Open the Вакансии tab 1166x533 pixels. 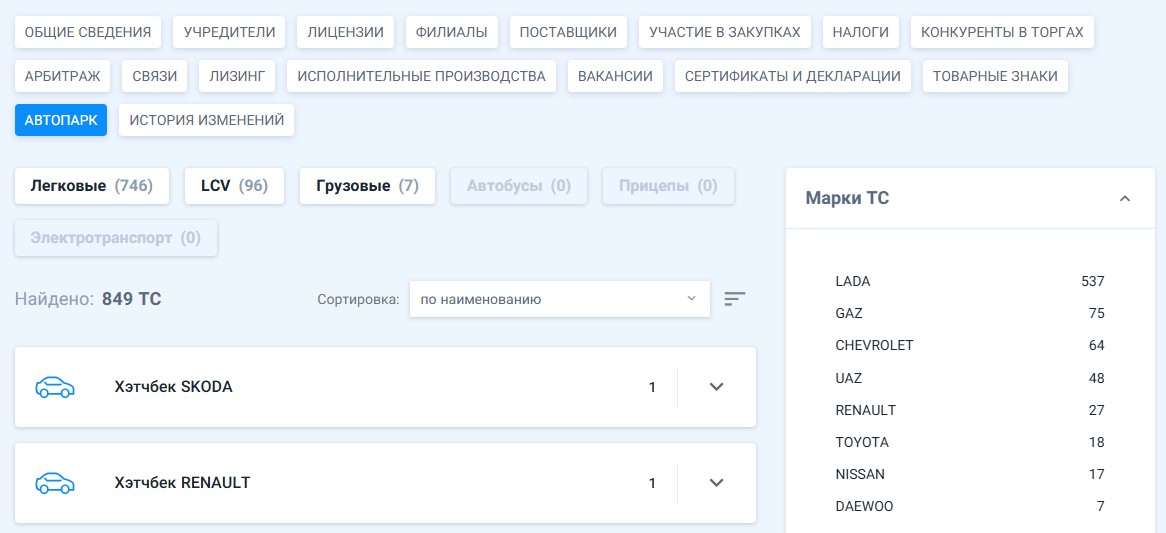[x=615, y=76]
